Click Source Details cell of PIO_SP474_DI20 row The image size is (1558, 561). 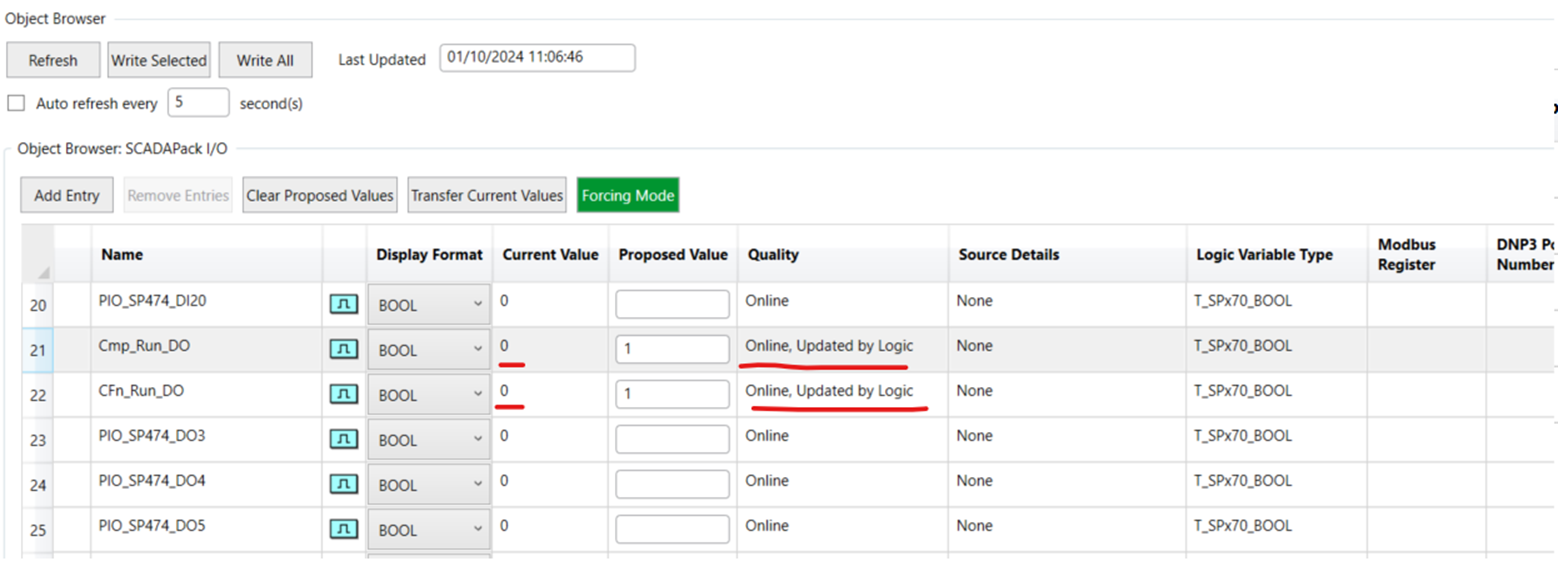coord(1067,304)
